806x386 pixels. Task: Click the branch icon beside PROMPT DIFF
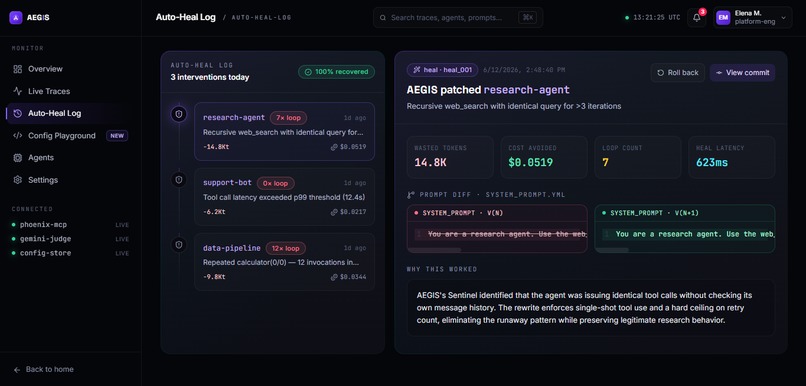410,195
